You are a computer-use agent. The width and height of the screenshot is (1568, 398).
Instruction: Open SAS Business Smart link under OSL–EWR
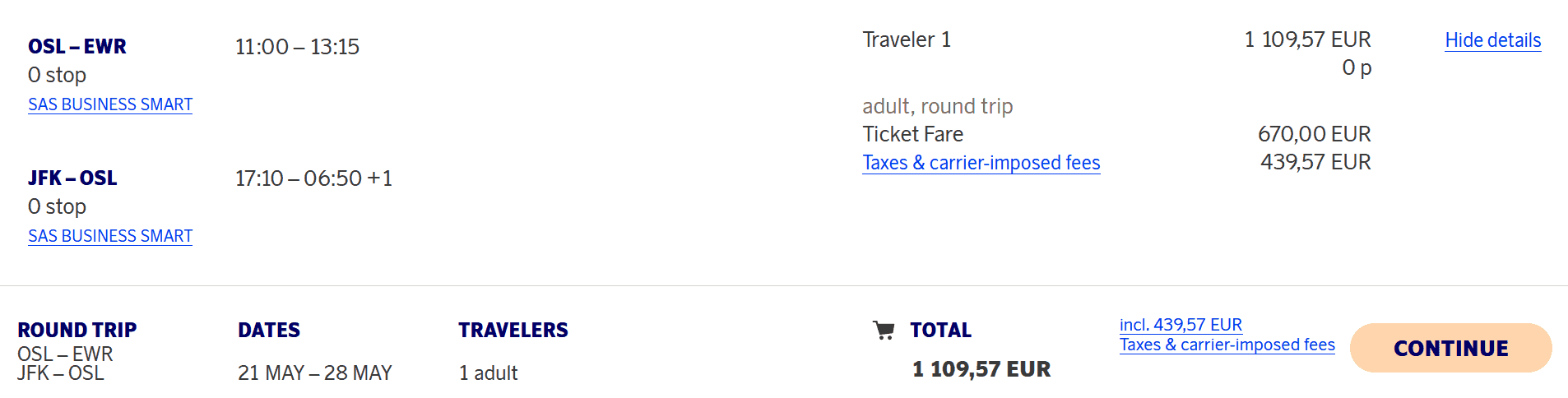point(110,104)
